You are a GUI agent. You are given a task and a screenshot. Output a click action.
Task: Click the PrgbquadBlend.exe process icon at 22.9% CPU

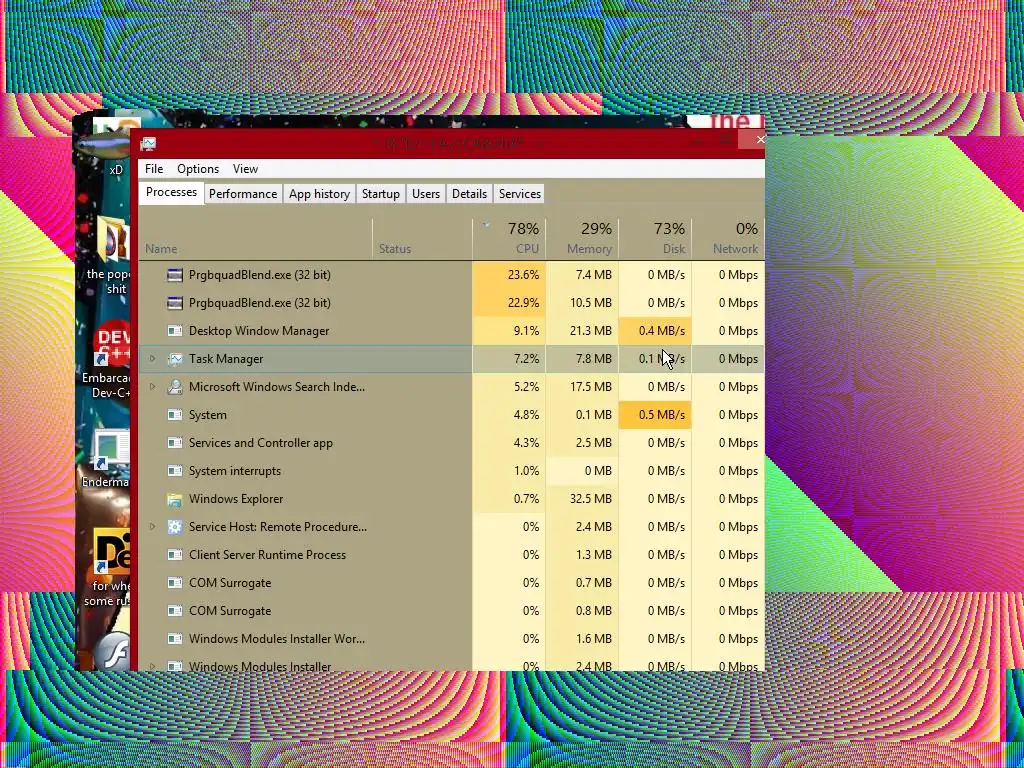(x=174, y=303)
